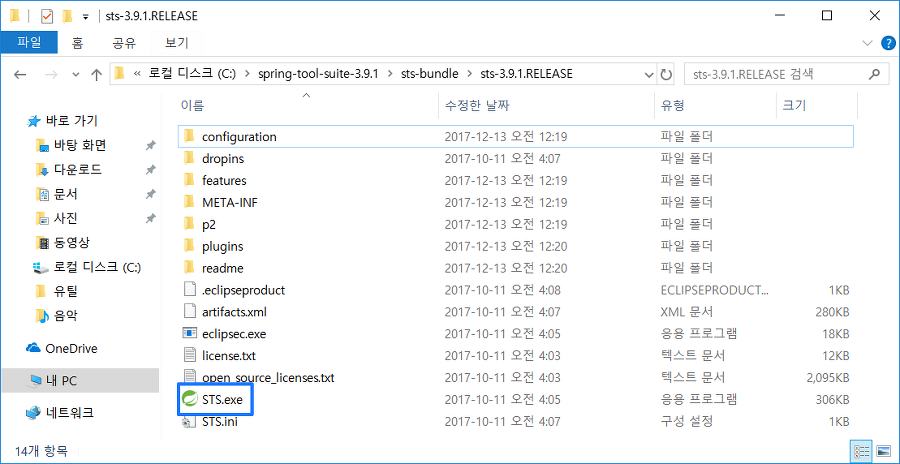This screenshot has width=900, height=464.
Task: Select the .eclipseproduct file icon
Action: (189, 290)
